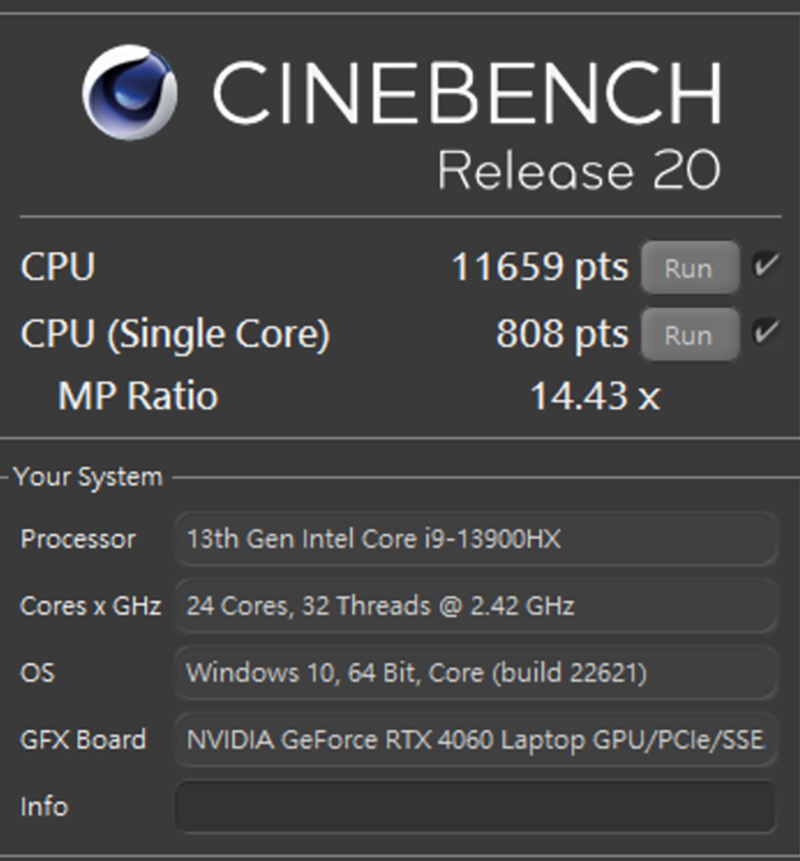Click the Cinebench sphere logo icon
Screen dimensions: 800x861
[x=130, y=92]
